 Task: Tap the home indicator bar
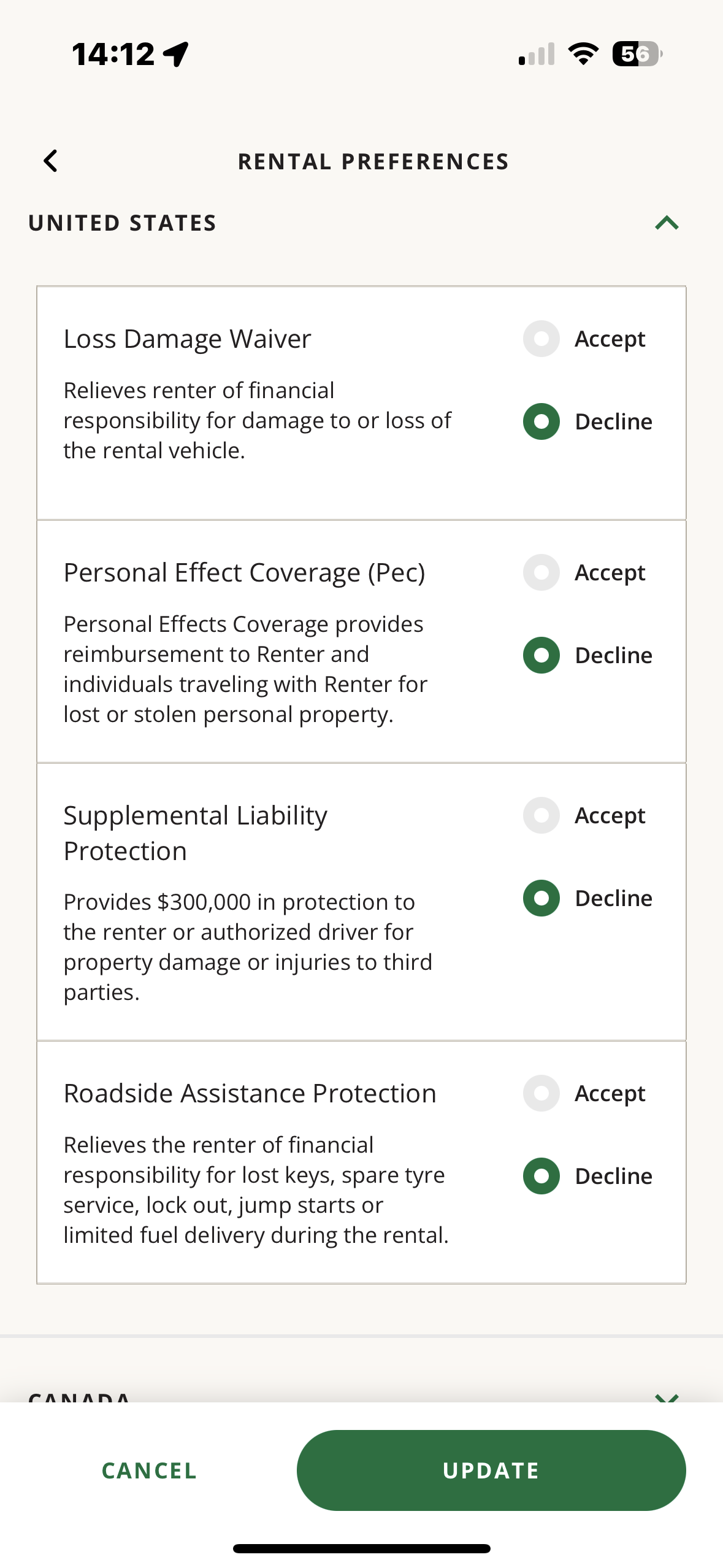[361, 1548]
